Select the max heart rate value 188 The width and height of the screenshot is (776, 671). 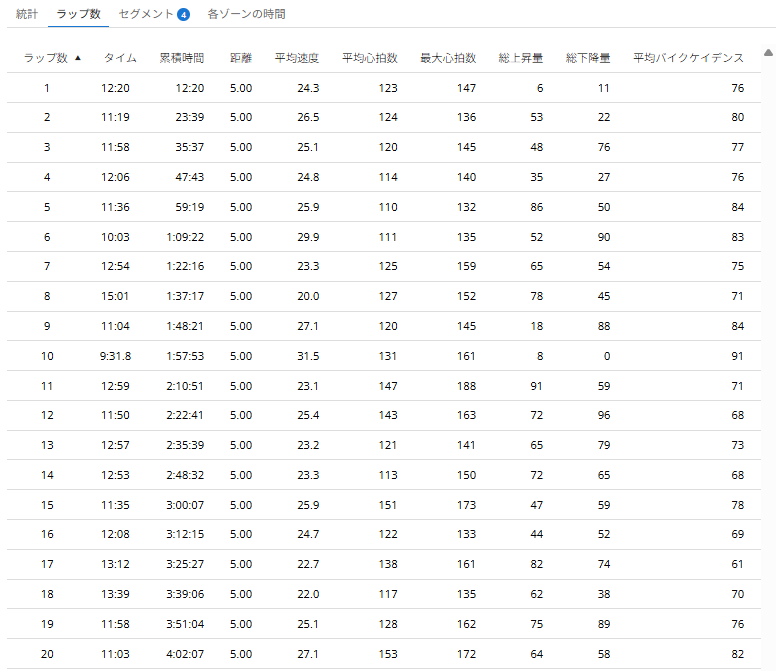click(465, 387)
